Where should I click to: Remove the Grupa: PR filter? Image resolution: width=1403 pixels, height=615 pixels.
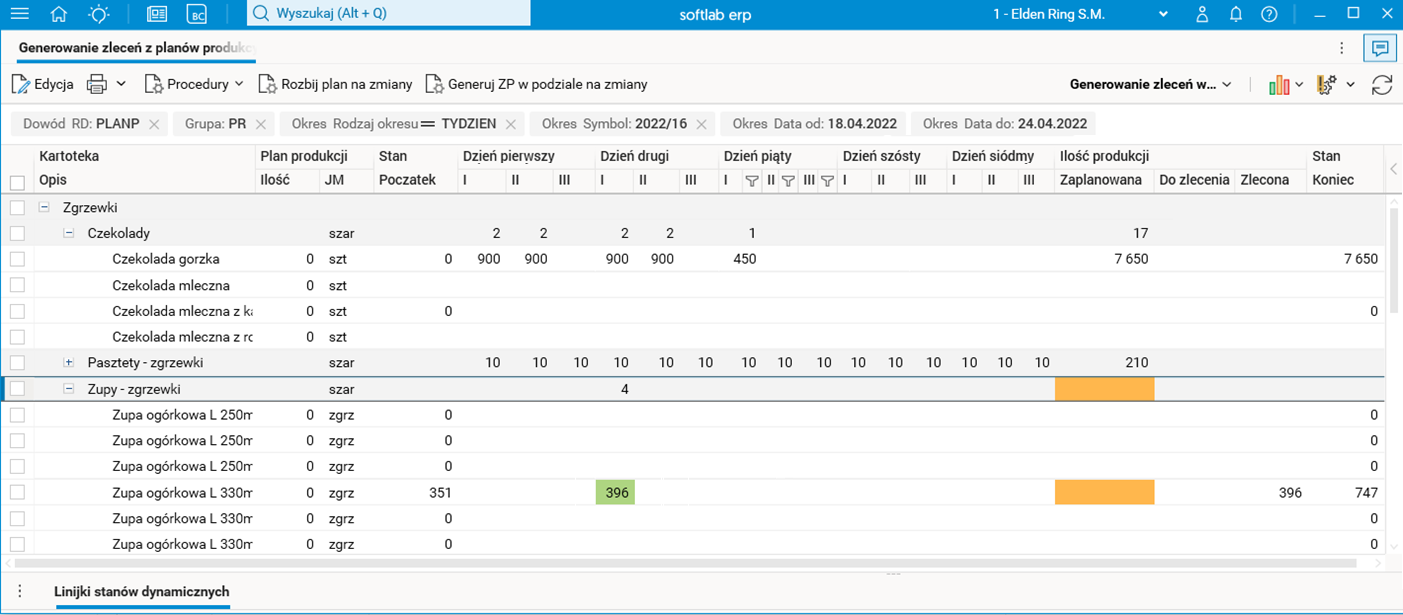tap(260, 124)
